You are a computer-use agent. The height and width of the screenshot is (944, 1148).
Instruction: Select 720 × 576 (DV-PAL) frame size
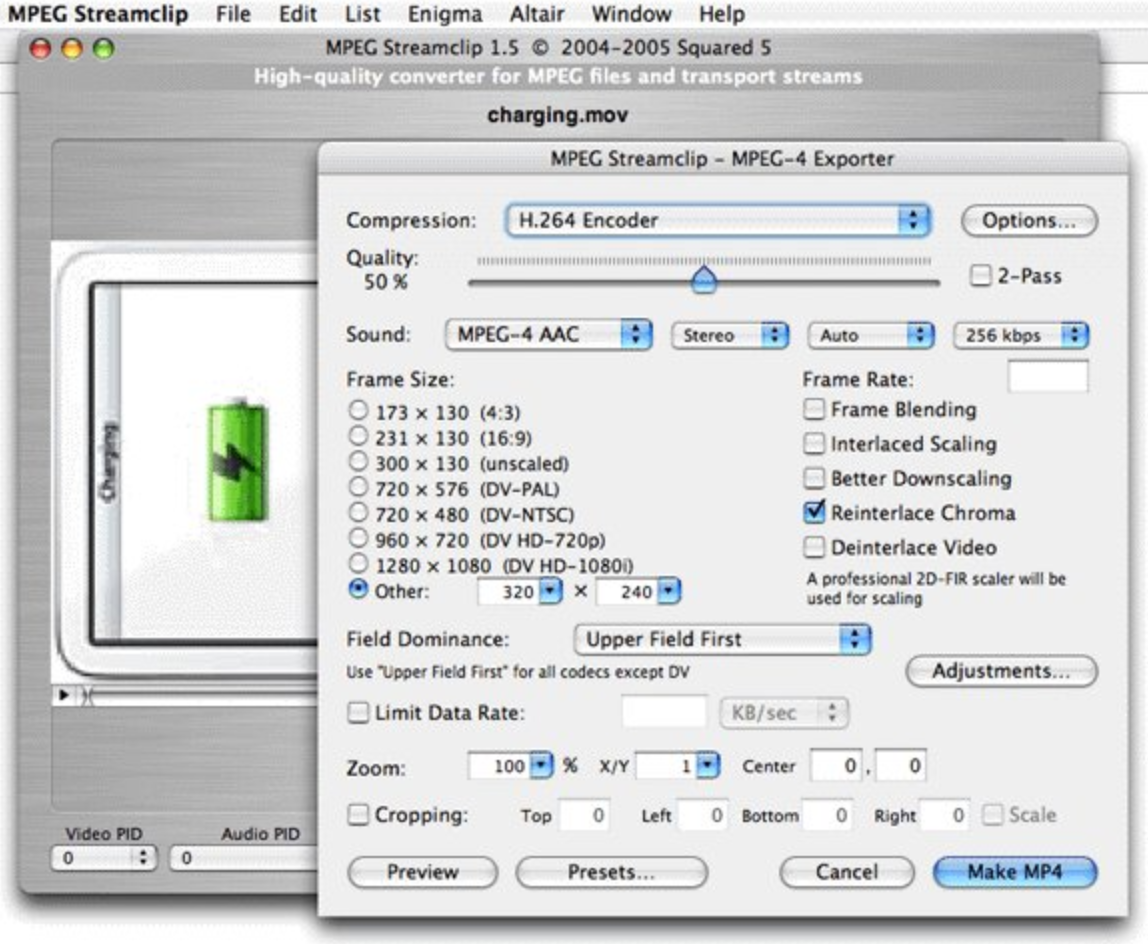click(358, 487)
